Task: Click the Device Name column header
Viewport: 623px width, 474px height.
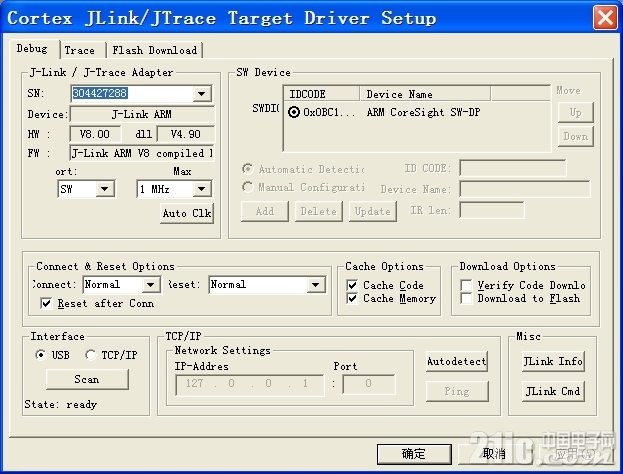Action: 425,94
